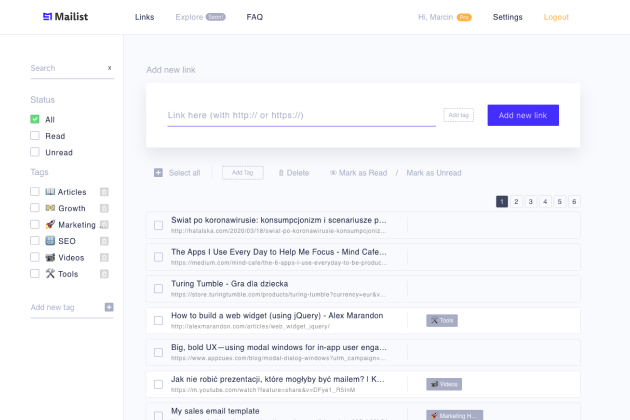
Task: Click the plus icon beside Add new tag
Action: coord(109,307)
